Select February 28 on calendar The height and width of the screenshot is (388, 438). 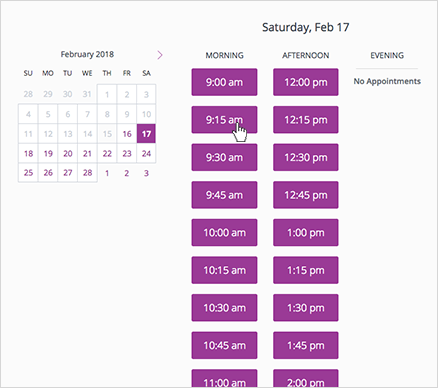(x=87, y=173)
